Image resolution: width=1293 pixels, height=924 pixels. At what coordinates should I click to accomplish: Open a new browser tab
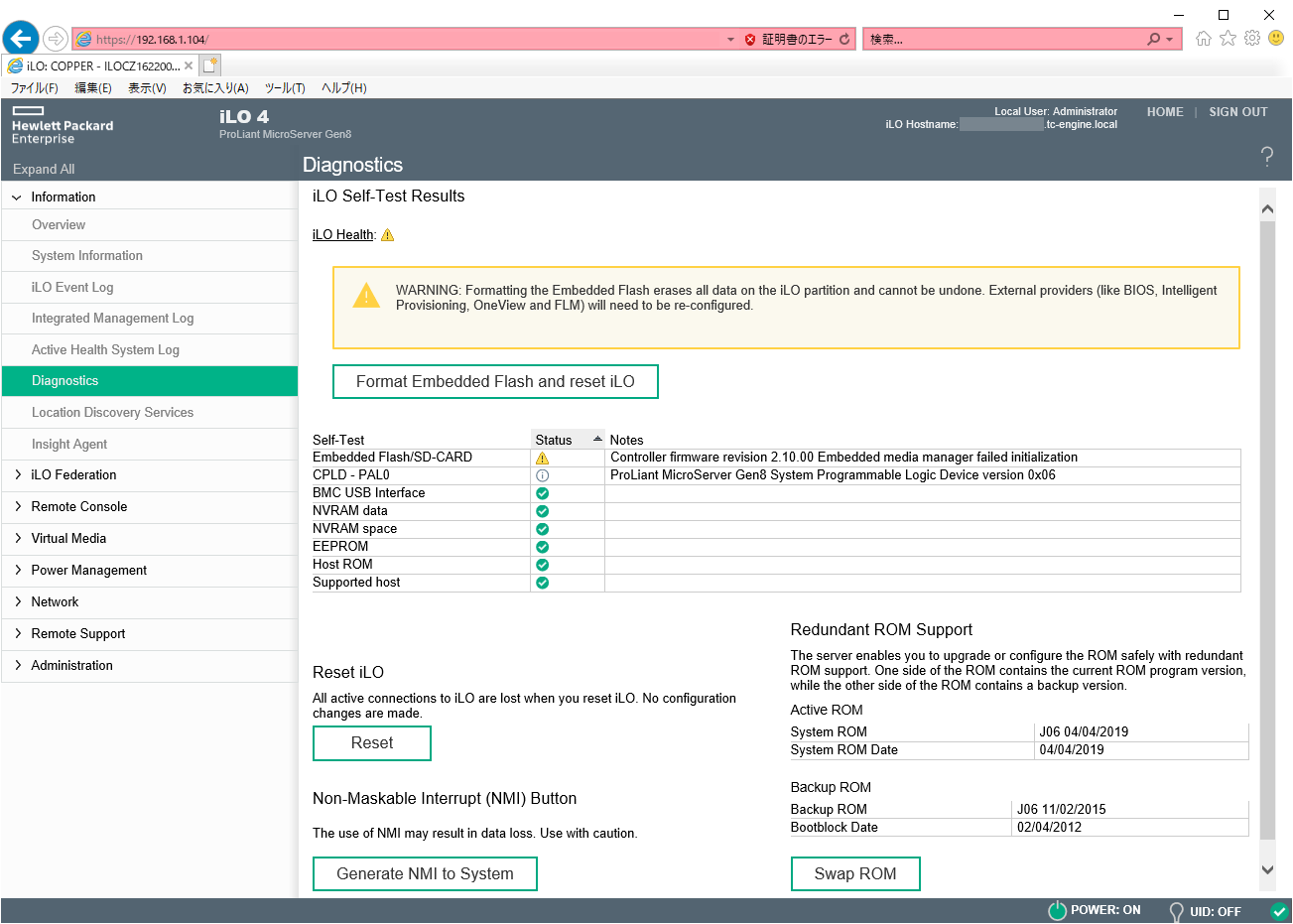click(x=209, y=66)
